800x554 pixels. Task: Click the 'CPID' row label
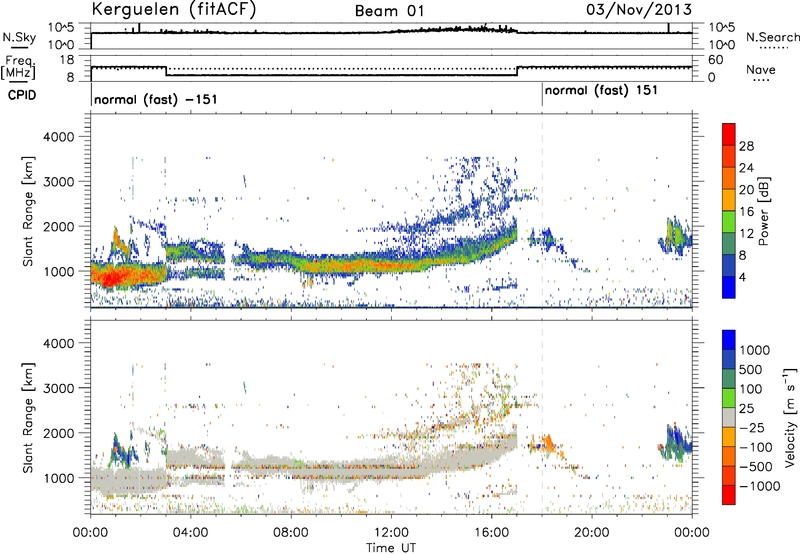tap(22, 95)
